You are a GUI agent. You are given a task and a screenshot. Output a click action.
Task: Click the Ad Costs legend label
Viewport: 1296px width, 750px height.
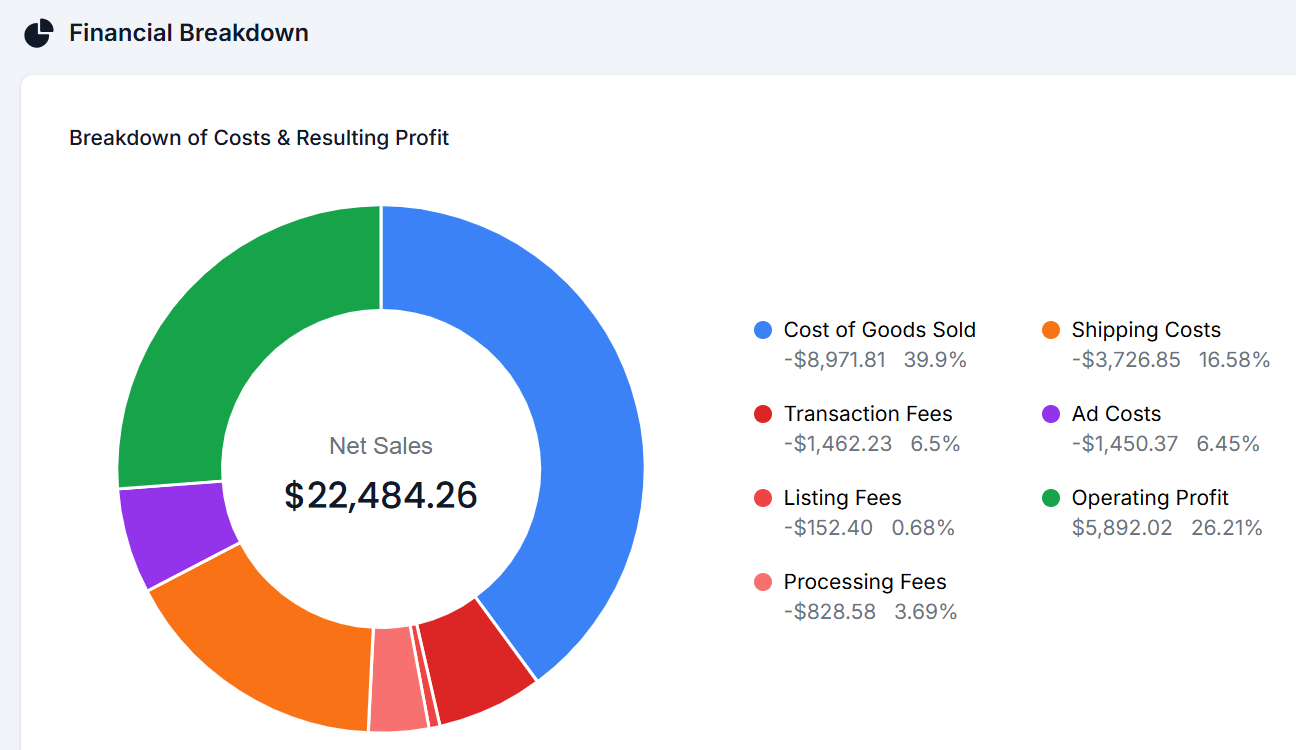pos(1116,414)
